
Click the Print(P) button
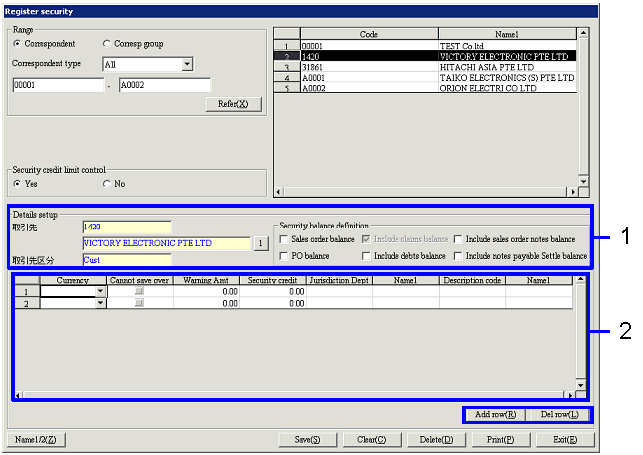click(495, 439)
